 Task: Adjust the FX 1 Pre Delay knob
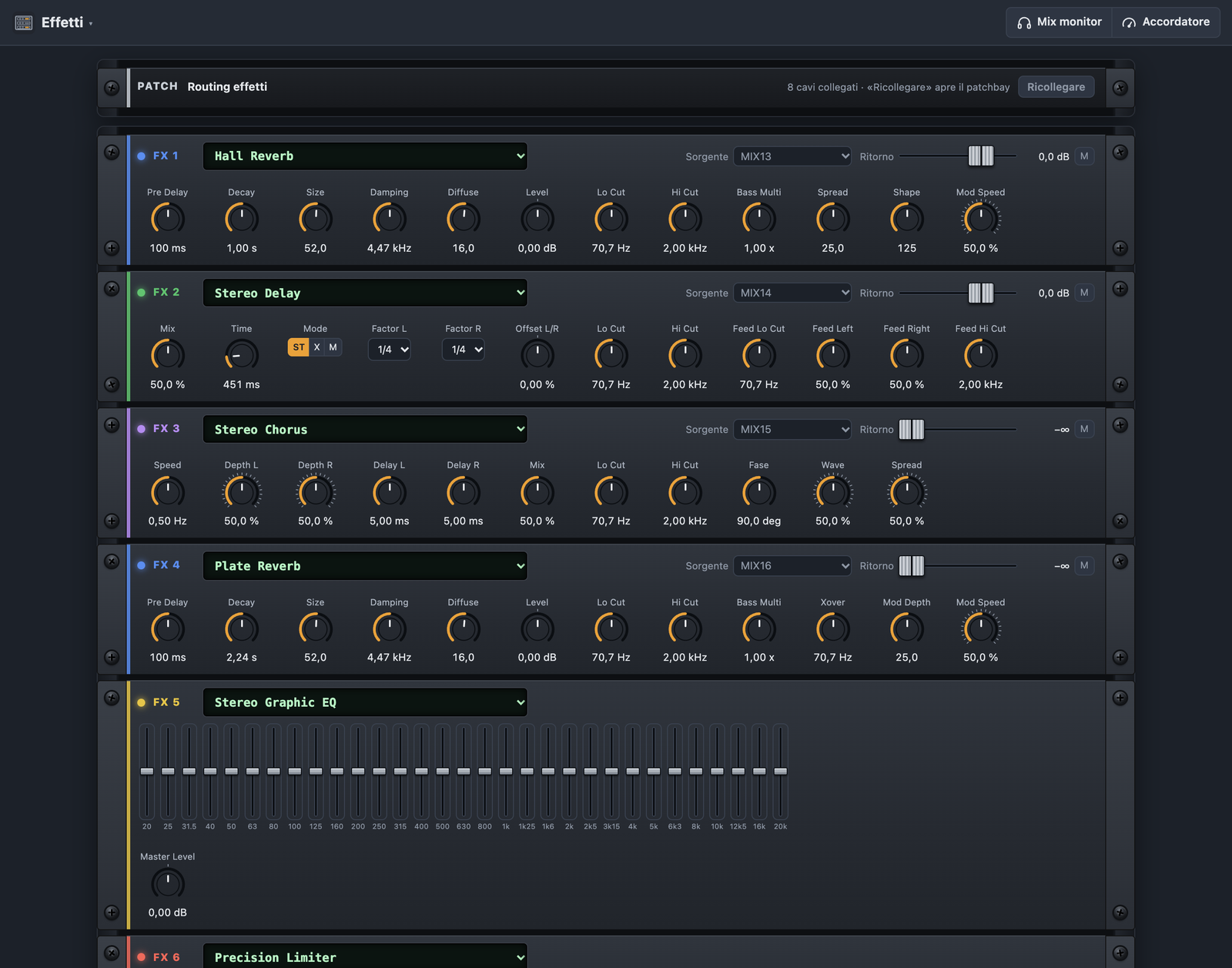pos(168,219)
